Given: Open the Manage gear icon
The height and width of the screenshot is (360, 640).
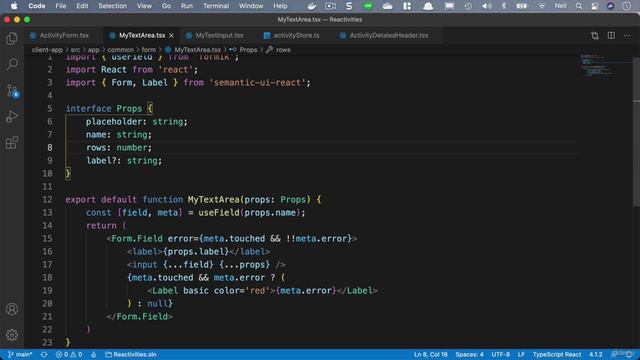Looking at the screenshot, I should tap(12, 335).
